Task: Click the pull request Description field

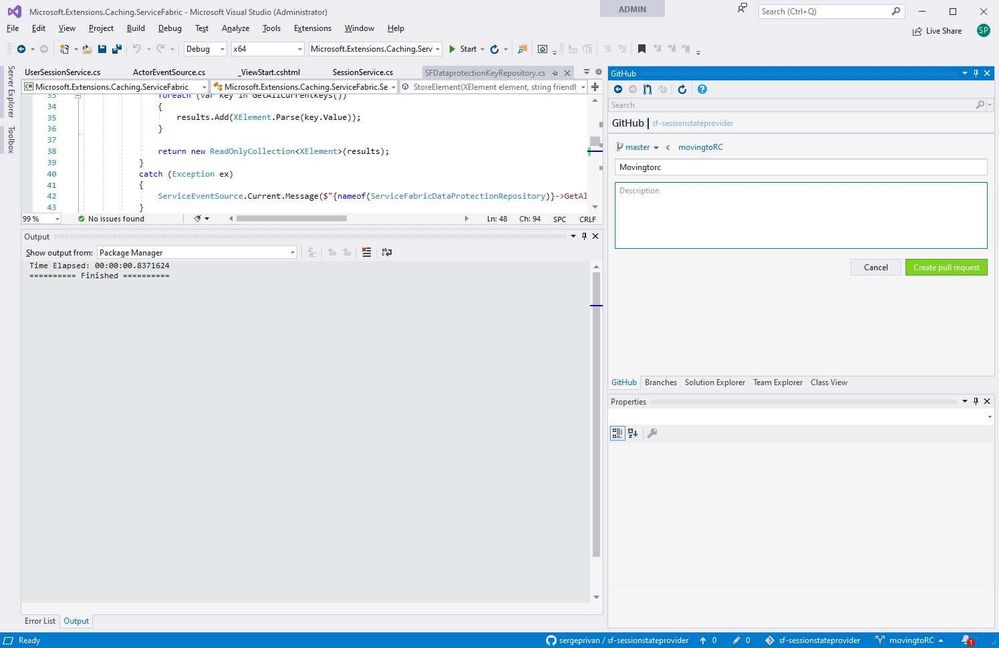Action: coord(801,215)
